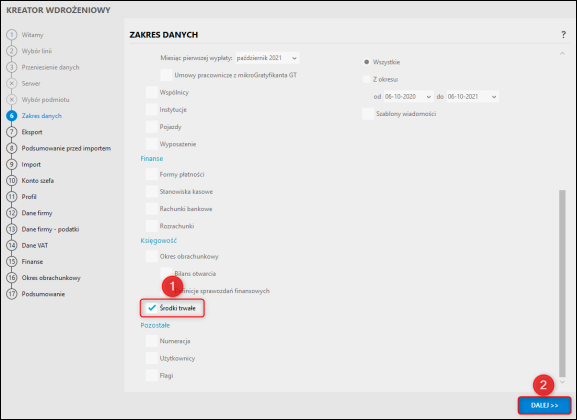The width and height of the screenshot is (577, 420).
Task: Go to Import step label
Action: pyautogui.click(x=31, y=165)
